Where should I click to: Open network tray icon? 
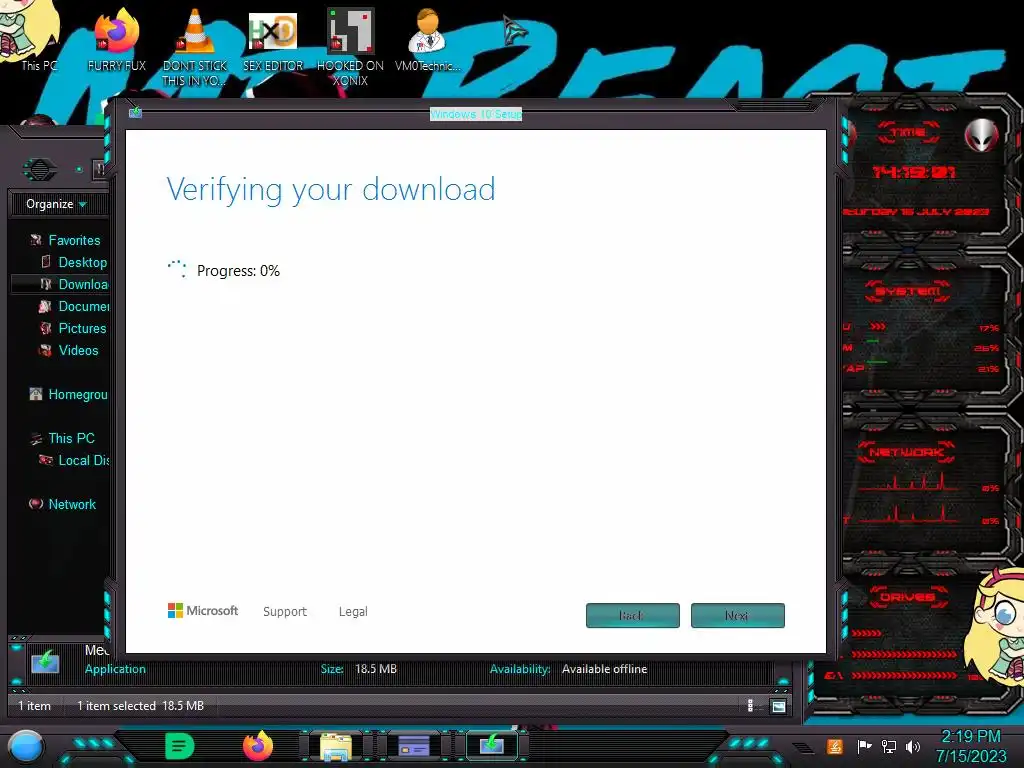tap(888, 746)
